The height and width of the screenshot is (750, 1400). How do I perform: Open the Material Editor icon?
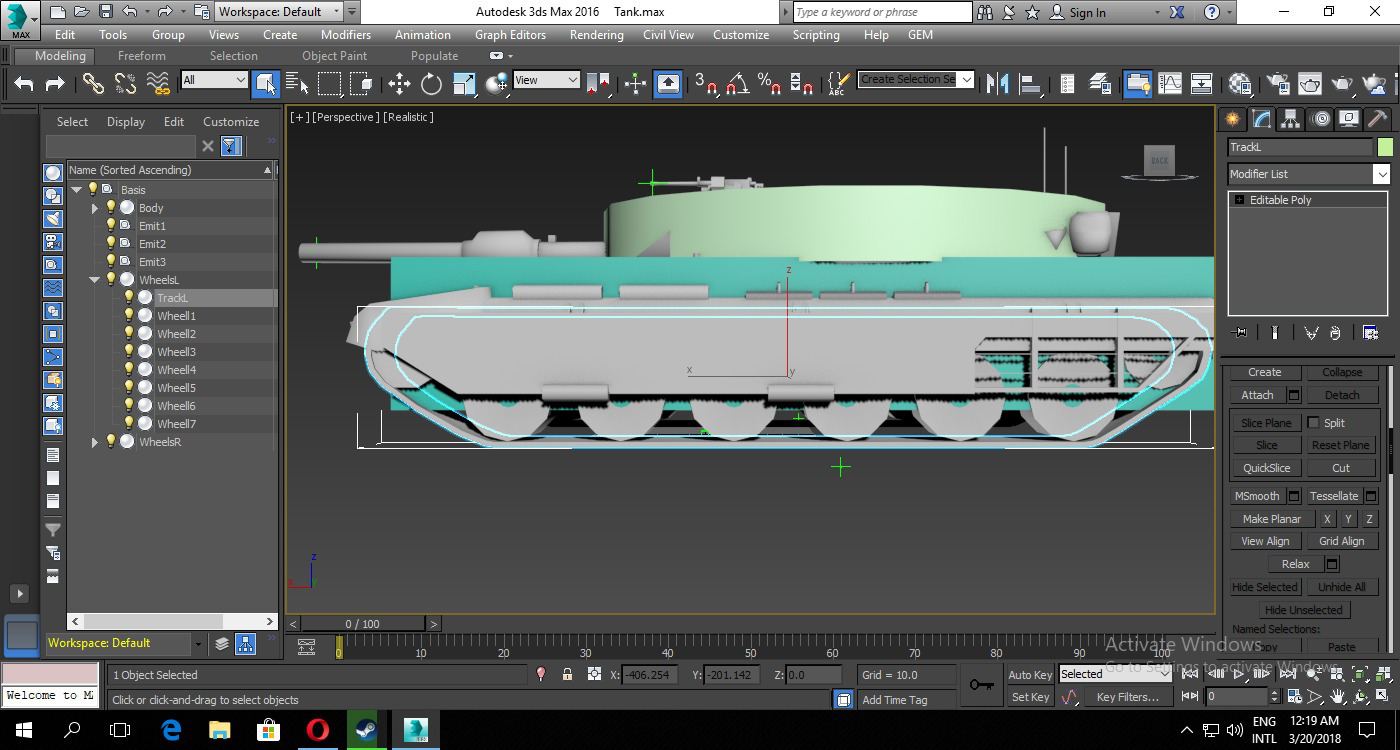tap(1240, 83)
